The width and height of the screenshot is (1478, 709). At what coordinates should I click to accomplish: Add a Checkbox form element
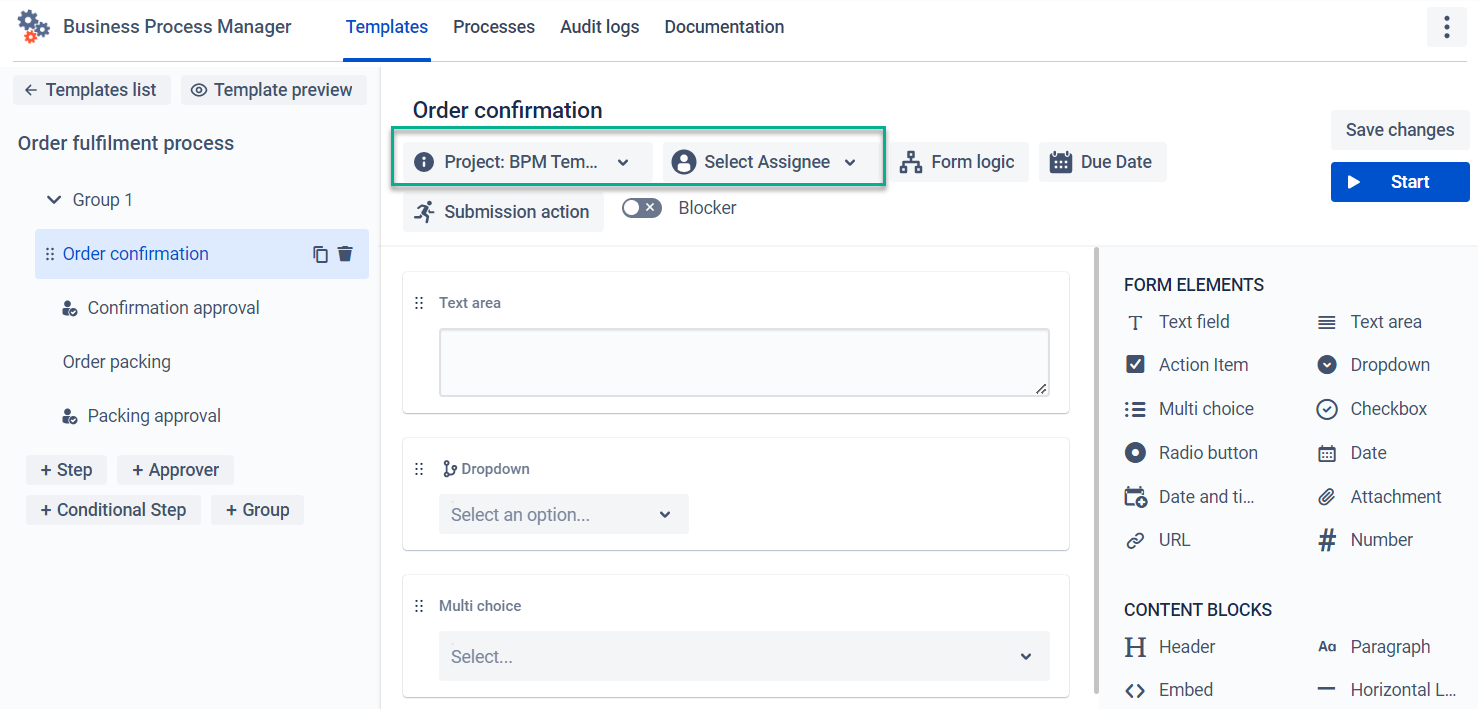pos(1371,409)
